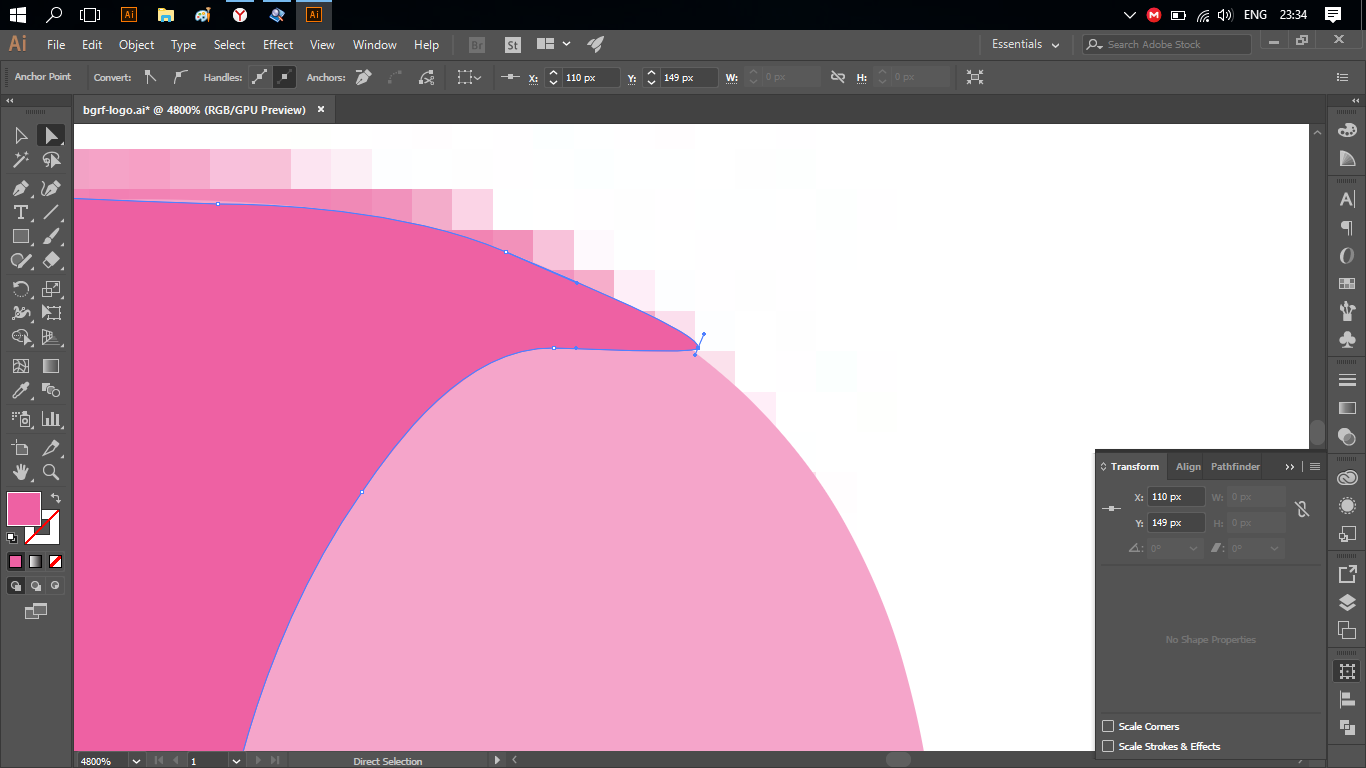The height and width of the screenshot is (768, 1366).
Task: Switch to the Align tab
Action: (1188, 467)
